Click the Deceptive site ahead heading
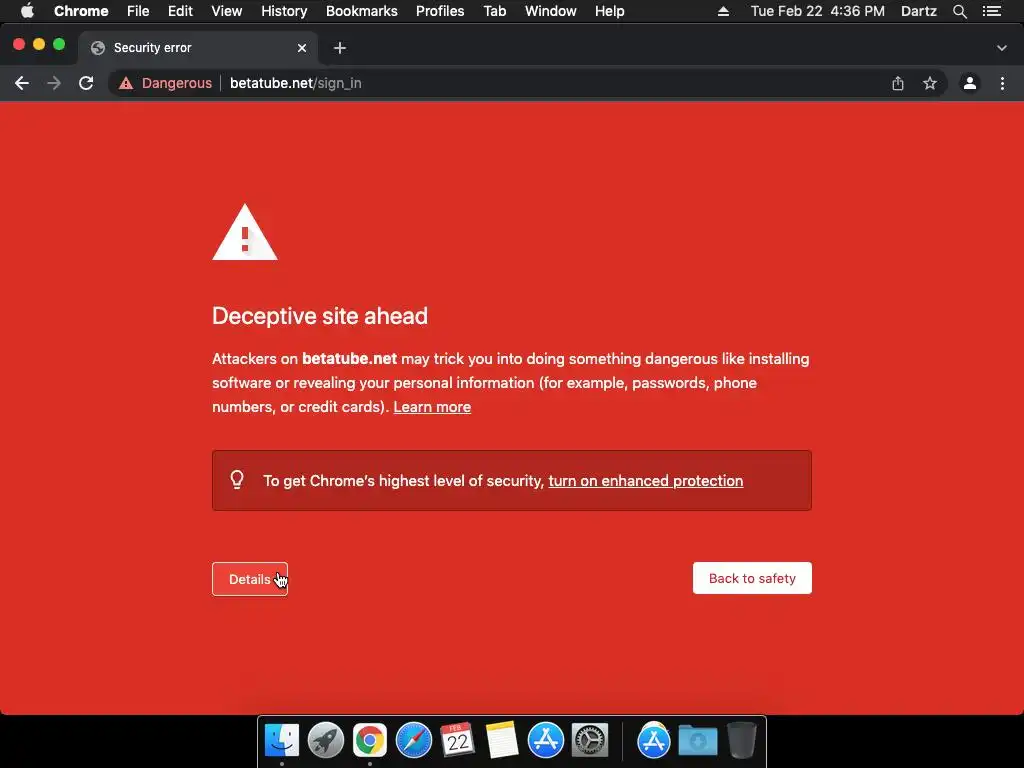 [x=320, y=316]
